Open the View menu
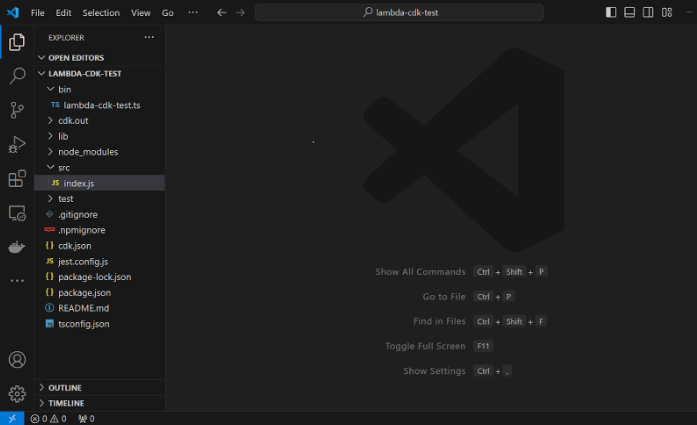The image size is (697, 425). pos(140,13)
